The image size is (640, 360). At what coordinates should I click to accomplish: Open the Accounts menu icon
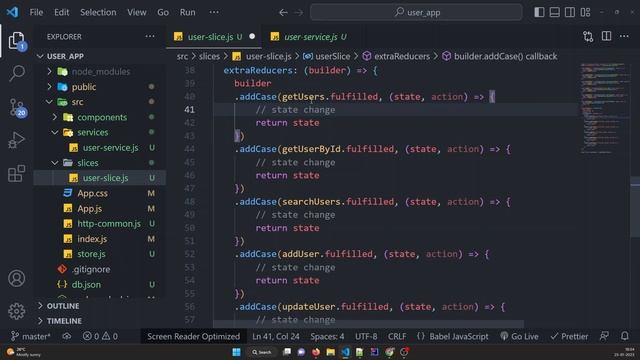[x=16, y=278]
